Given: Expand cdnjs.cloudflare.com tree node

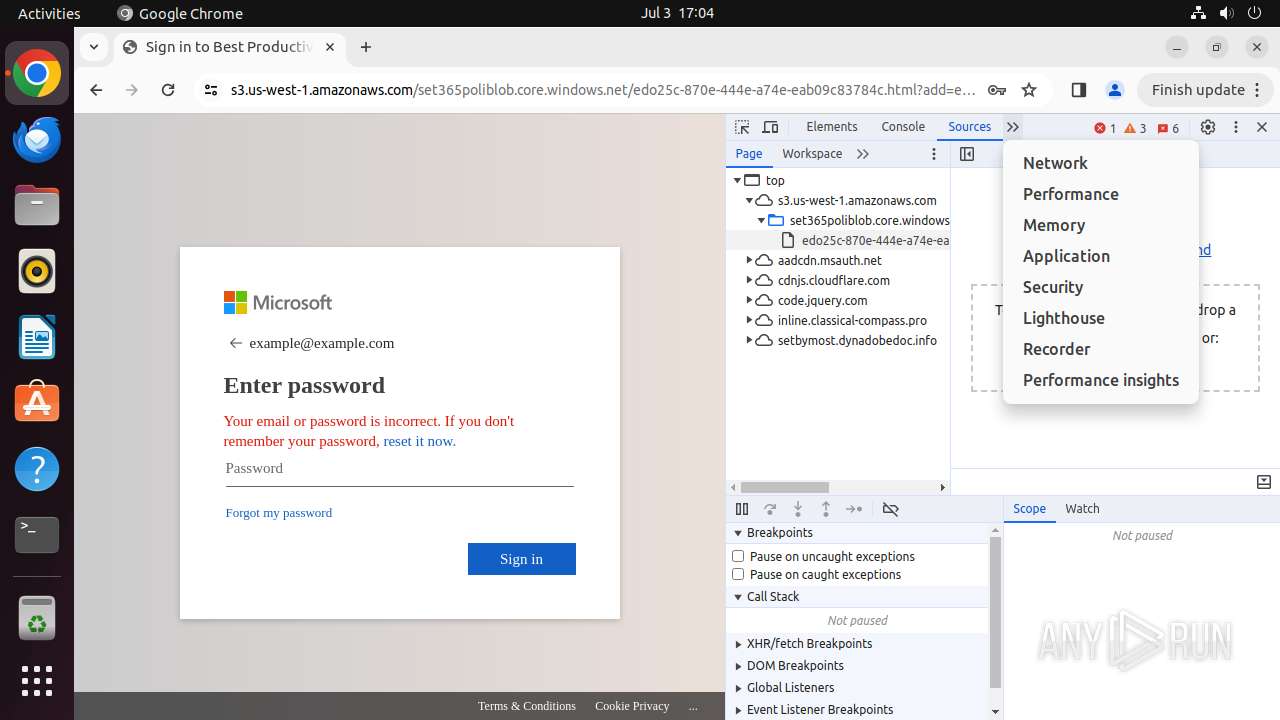Looking at the screenshot, I should click(x=749, y=280).
